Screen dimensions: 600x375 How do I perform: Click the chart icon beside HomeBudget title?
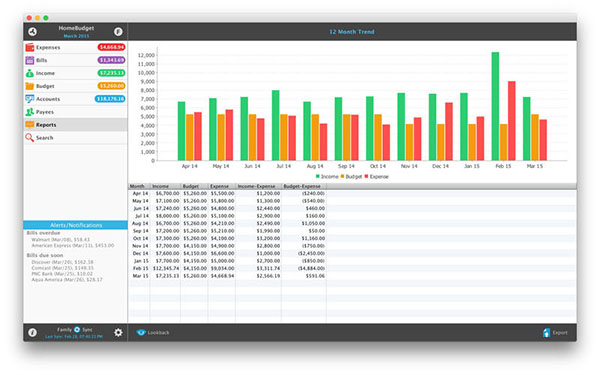pyautogui.click(x=33, y=32)
